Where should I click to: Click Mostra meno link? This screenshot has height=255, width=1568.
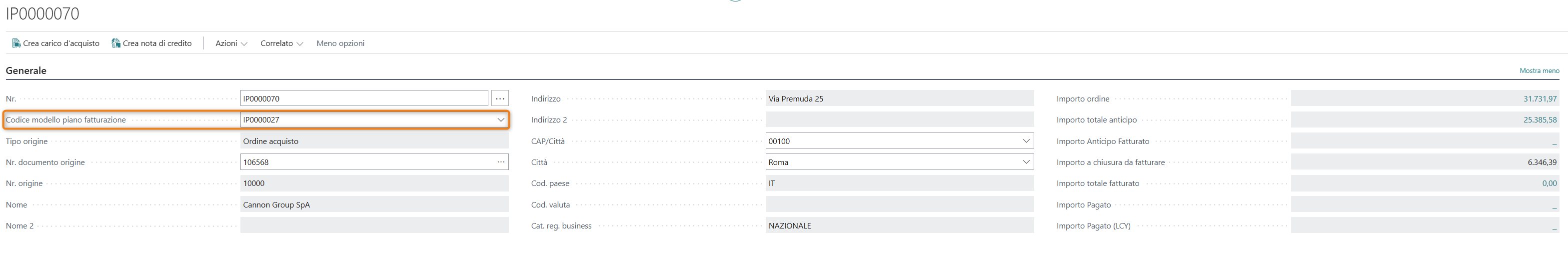1539,70
